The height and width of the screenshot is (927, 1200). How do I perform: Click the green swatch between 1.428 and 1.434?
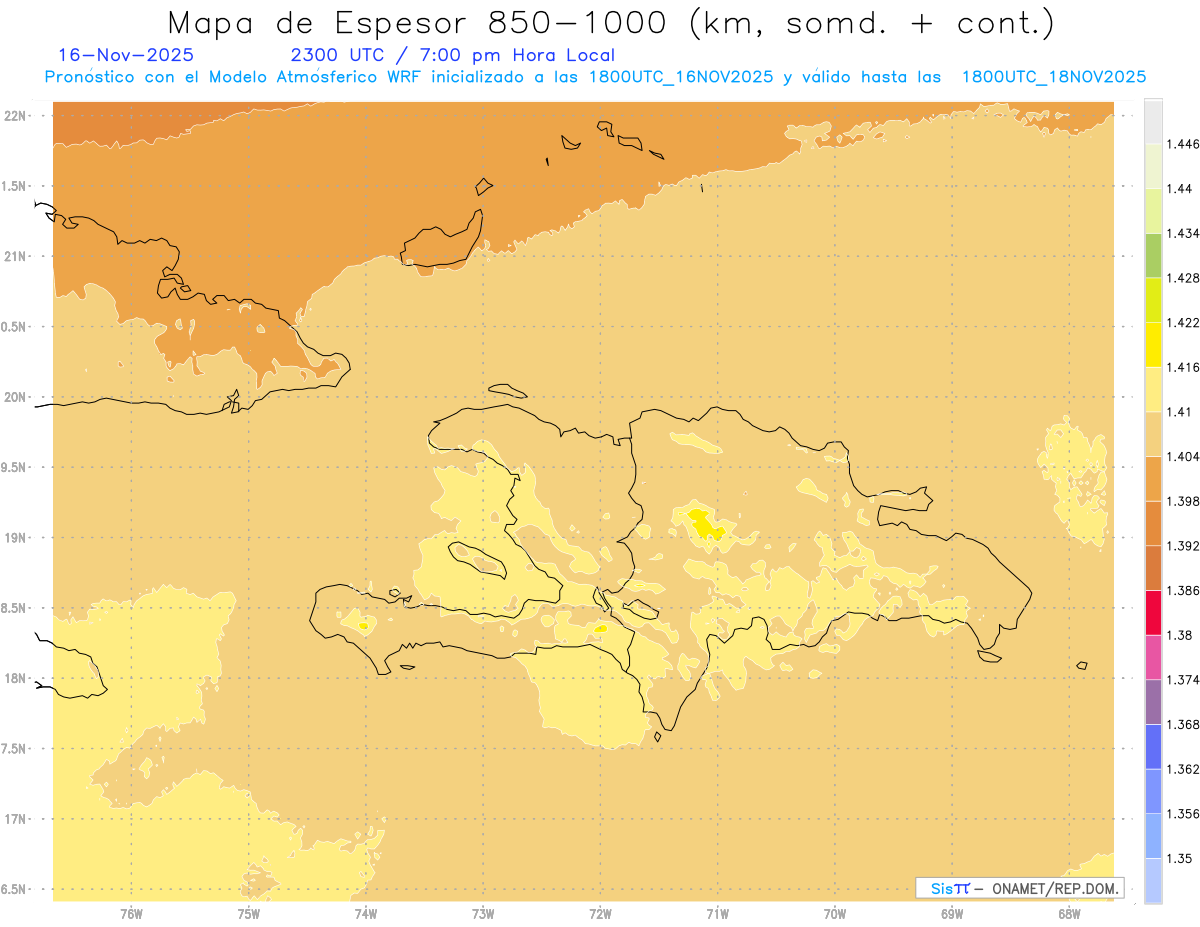click(x=1153, y=255)
